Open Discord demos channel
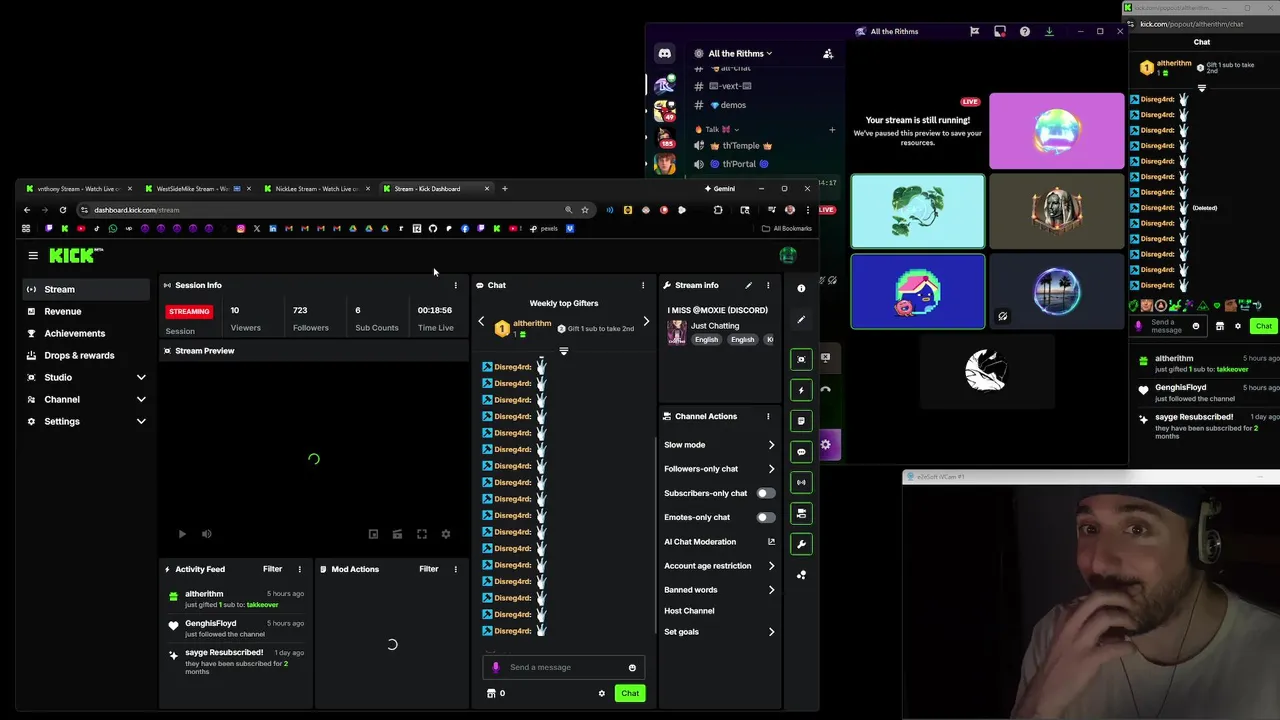Screen dimensions: 1280x720 coord(733,105)
